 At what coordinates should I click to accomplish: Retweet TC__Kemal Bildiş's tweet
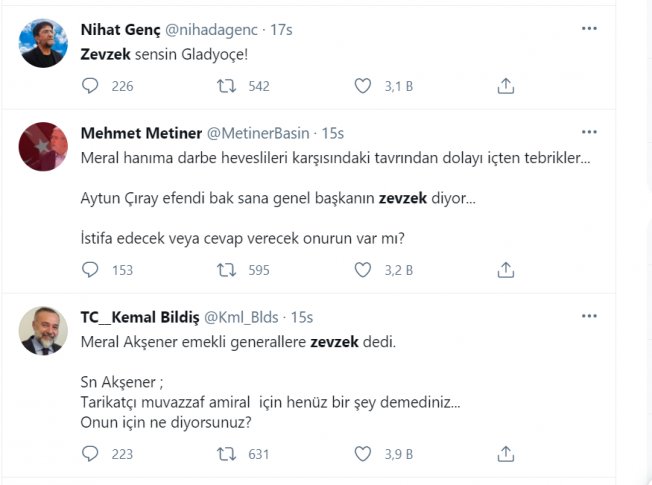(226, 454)
